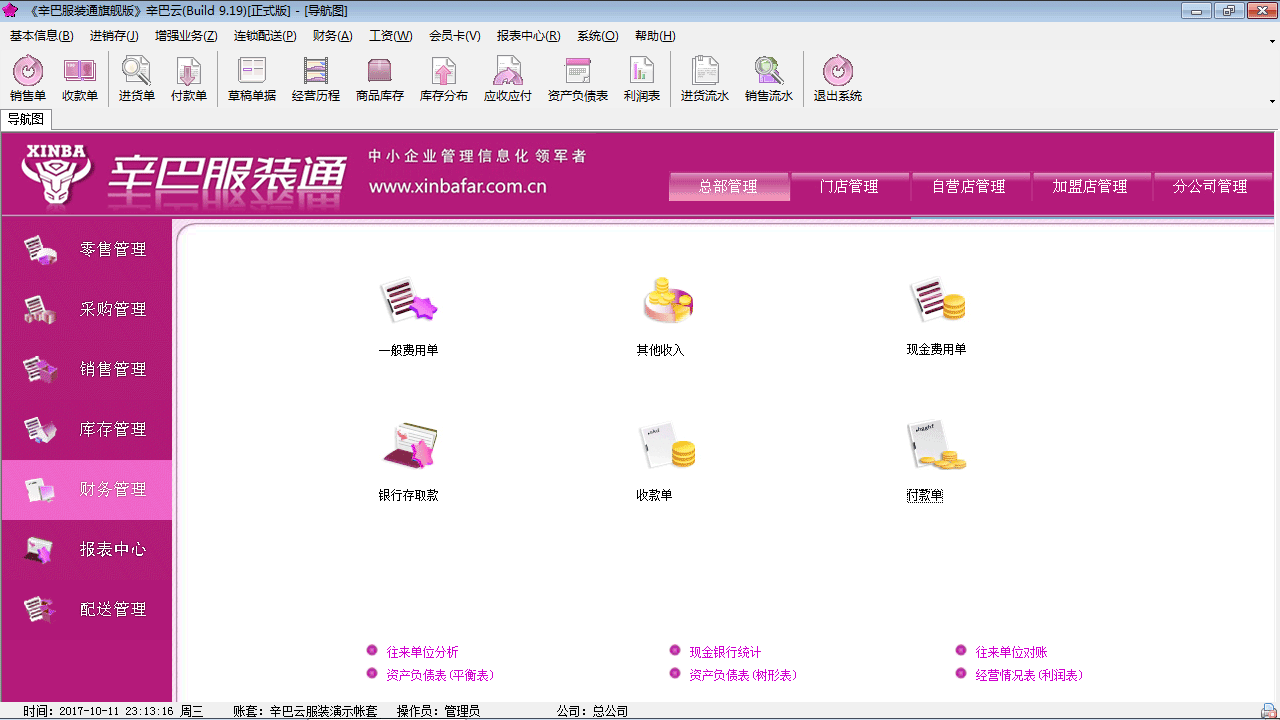Open 库存分布 toolbar icon
1280x720 pixels.
(444, 79)
